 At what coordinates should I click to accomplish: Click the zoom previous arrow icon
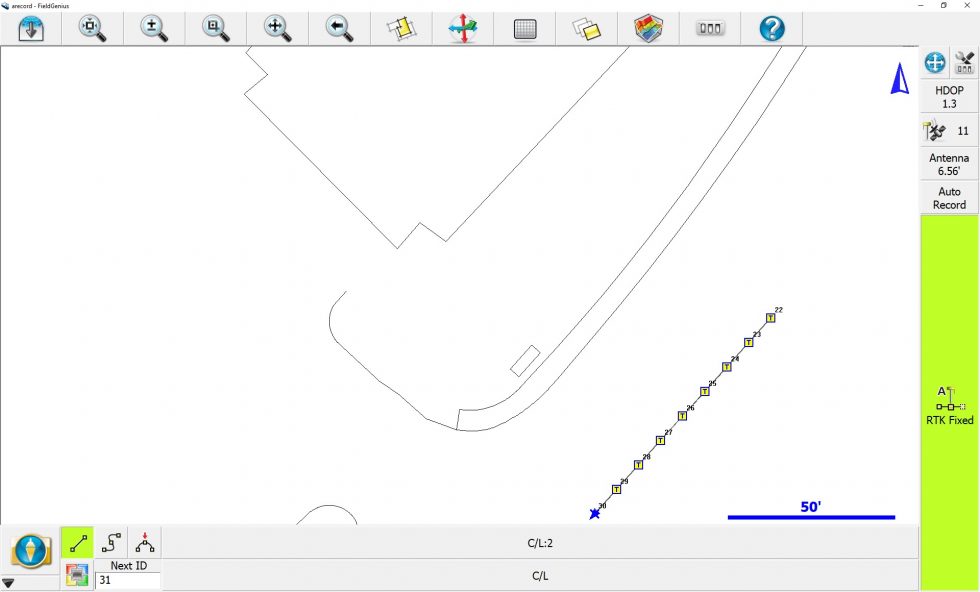point(340,29)
